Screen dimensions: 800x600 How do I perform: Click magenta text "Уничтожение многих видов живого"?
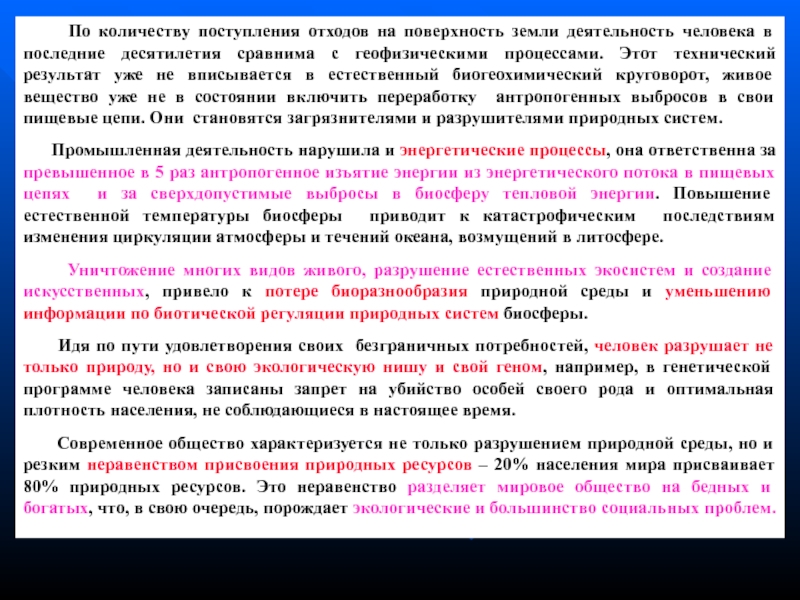pyautogui.click(x=214, y=270)
